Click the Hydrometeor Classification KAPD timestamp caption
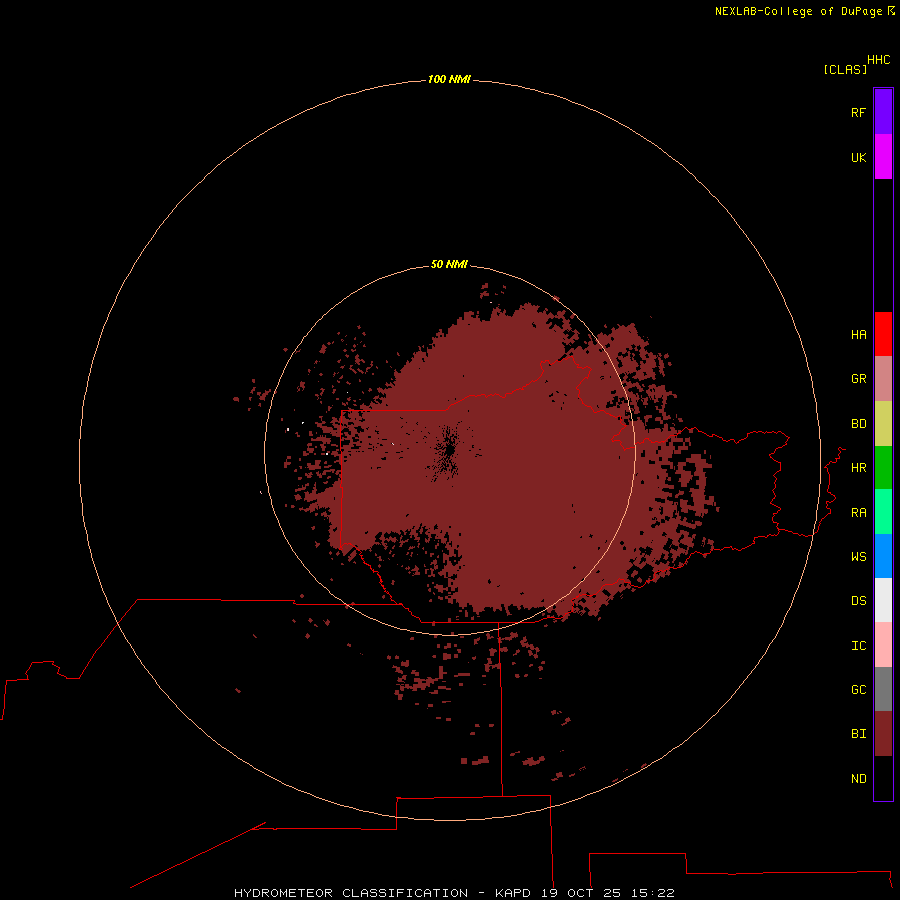This screenshot has width=900, height=900. tap(454, 893)
